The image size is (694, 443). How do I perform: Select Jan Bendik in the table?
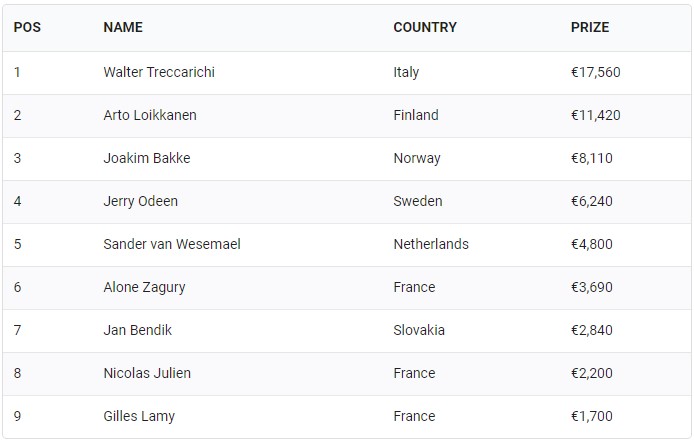[138, 330]
